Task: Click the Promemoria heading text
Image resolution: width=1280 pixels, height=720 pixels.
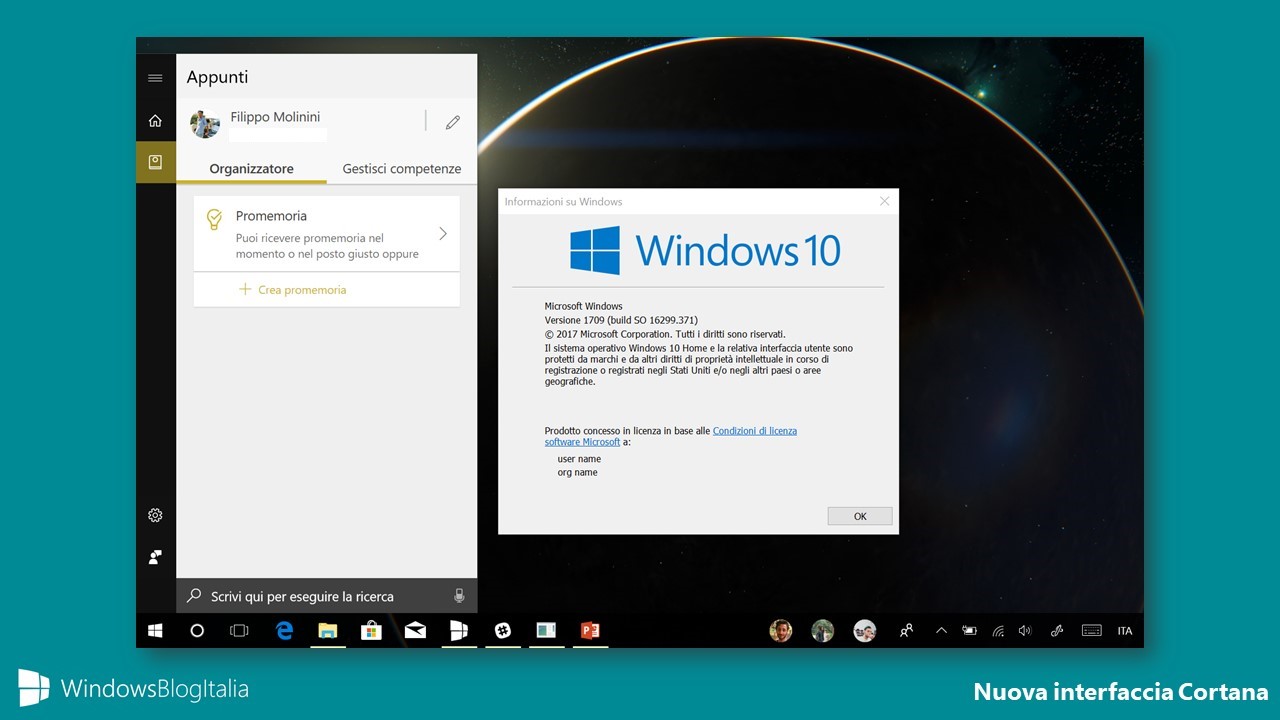Action: (271, 216)
